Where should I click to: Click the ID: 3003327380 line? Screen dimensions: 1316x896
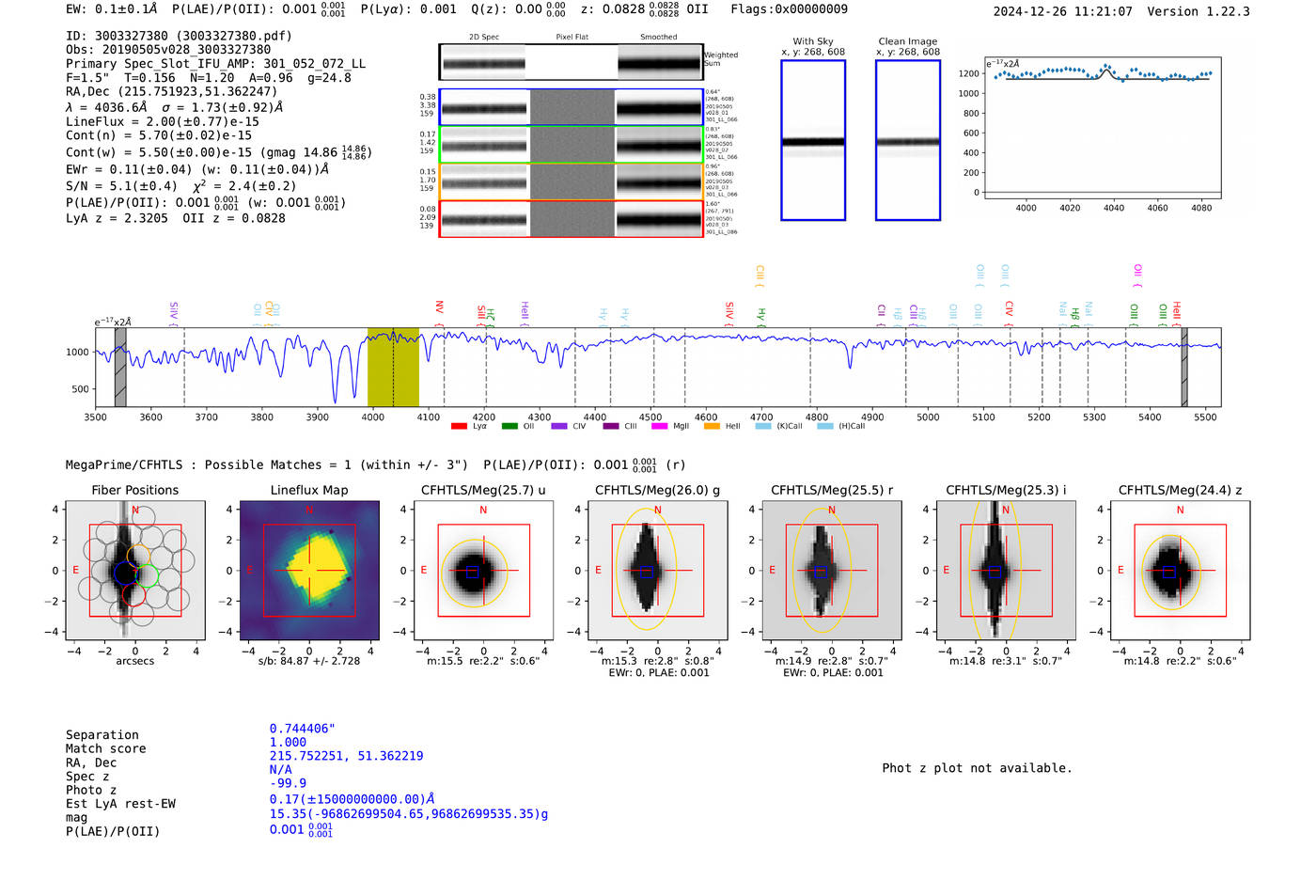point(179,36)
